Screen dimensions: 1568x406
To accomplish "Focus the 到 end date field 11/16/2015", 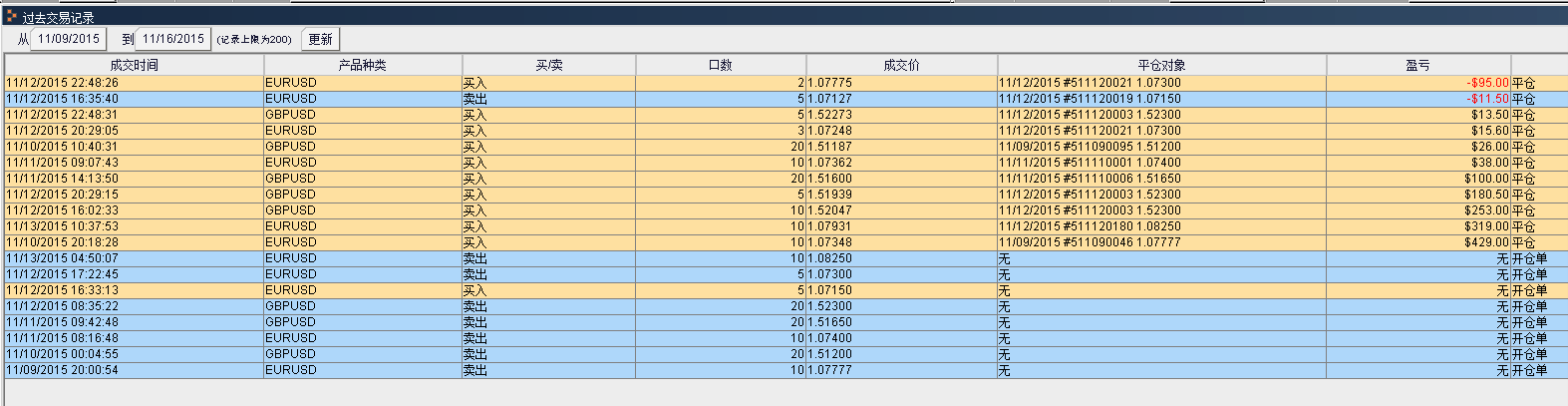I will point(172,39).
